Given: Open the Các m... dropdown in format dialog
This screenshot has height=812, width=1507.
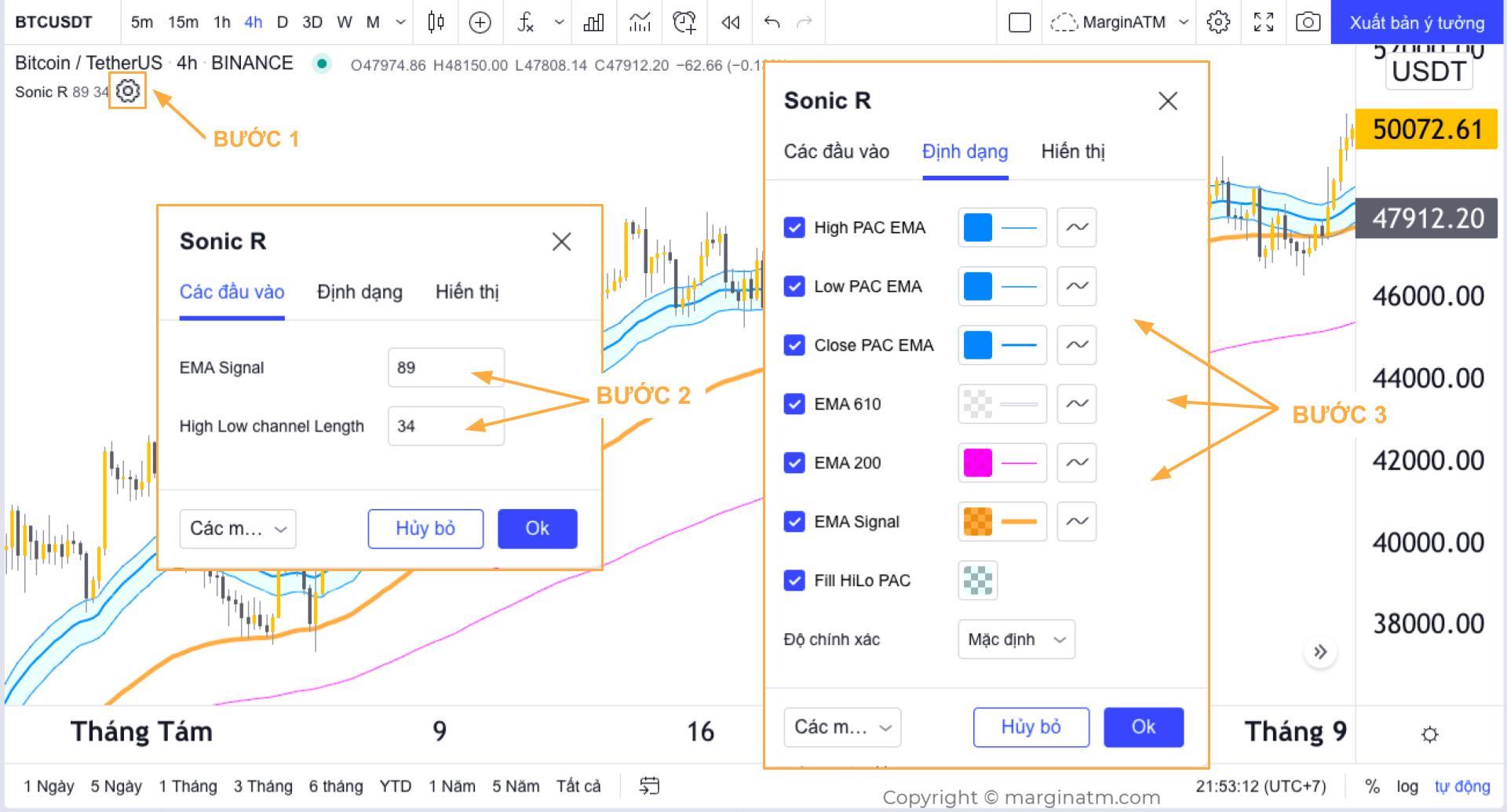Looking at the screenshot, I should [x=842, y=727].
